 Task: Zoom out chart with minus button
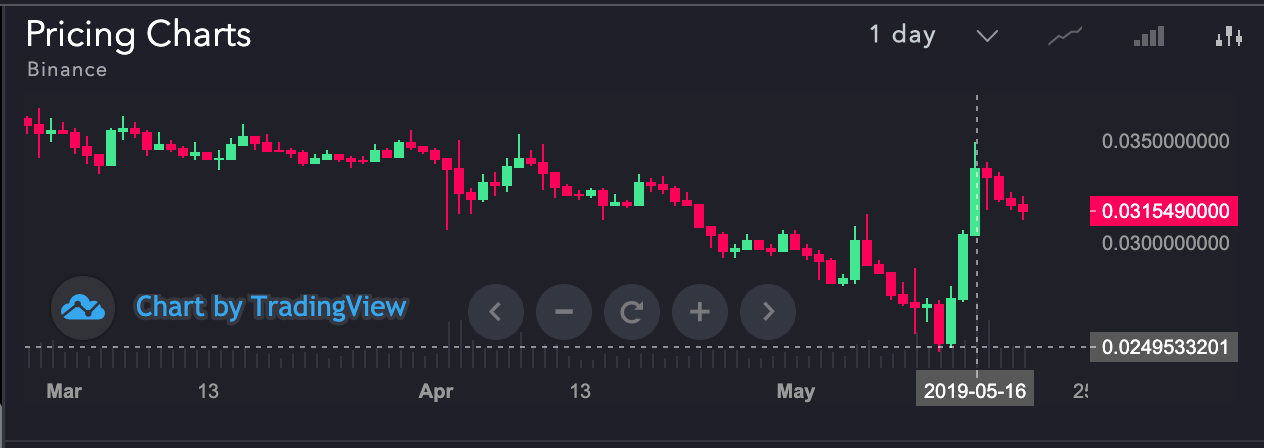(564, 311)
